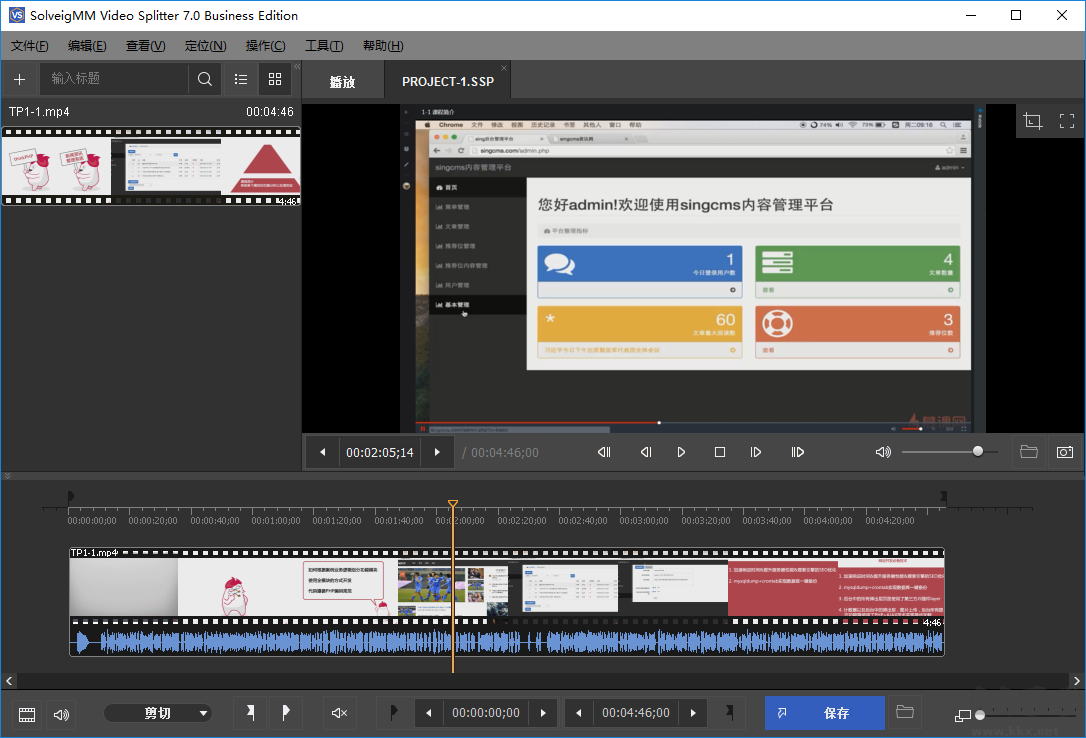Add a new file with the plus icon

(x=20, y=78)
